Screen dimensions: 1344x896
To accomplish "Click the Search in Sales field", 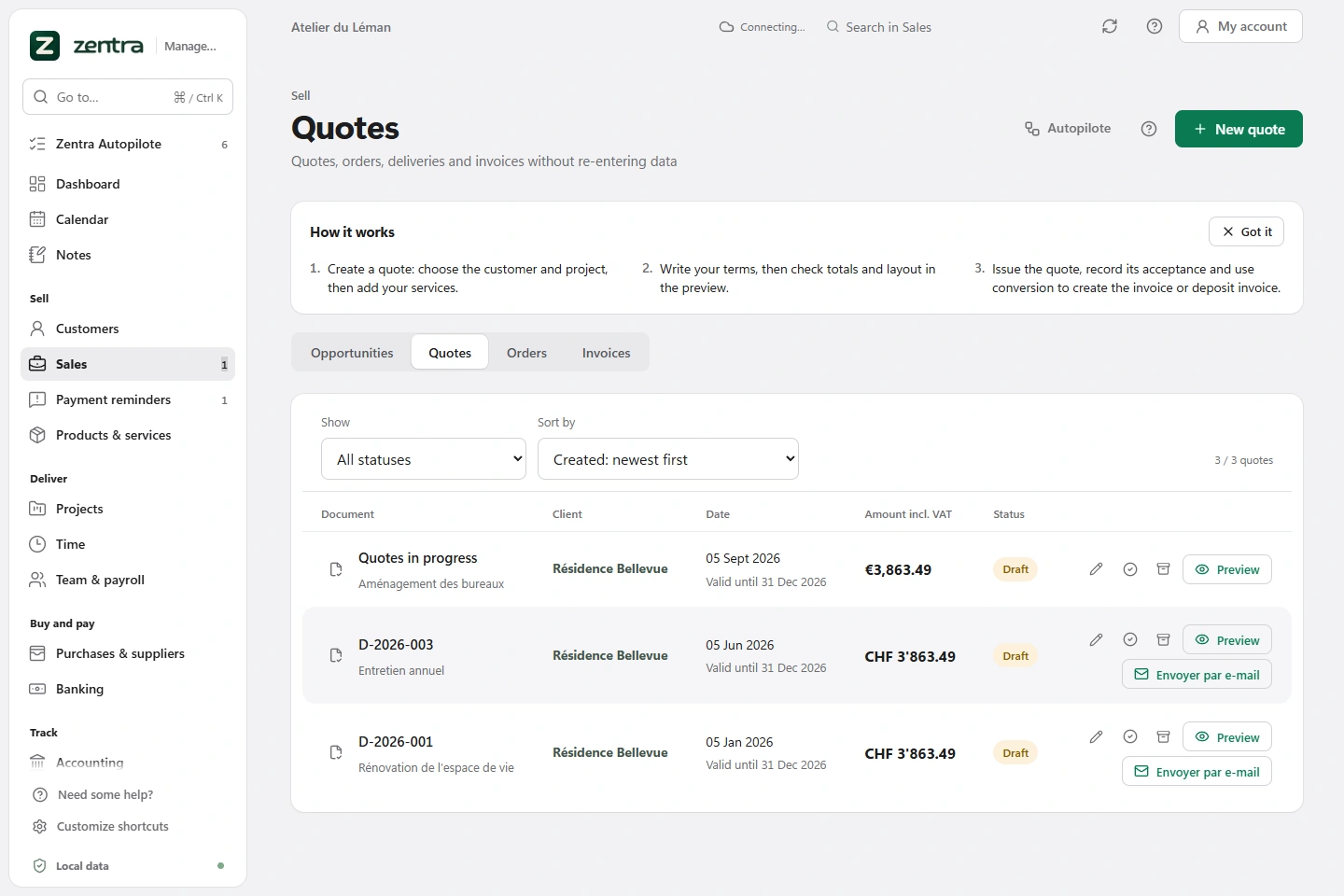I will tap(879, 27).
